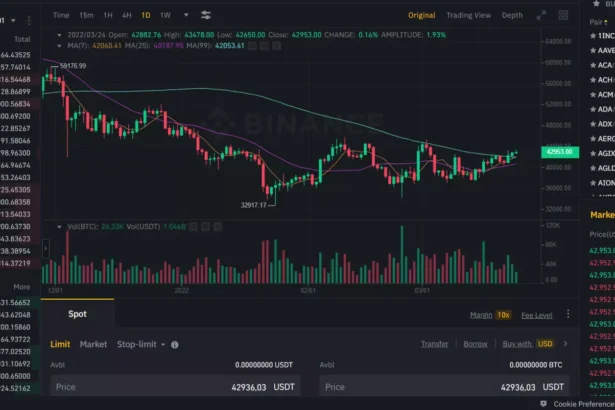Click the buy Price USDT input field

coord(175,387)
